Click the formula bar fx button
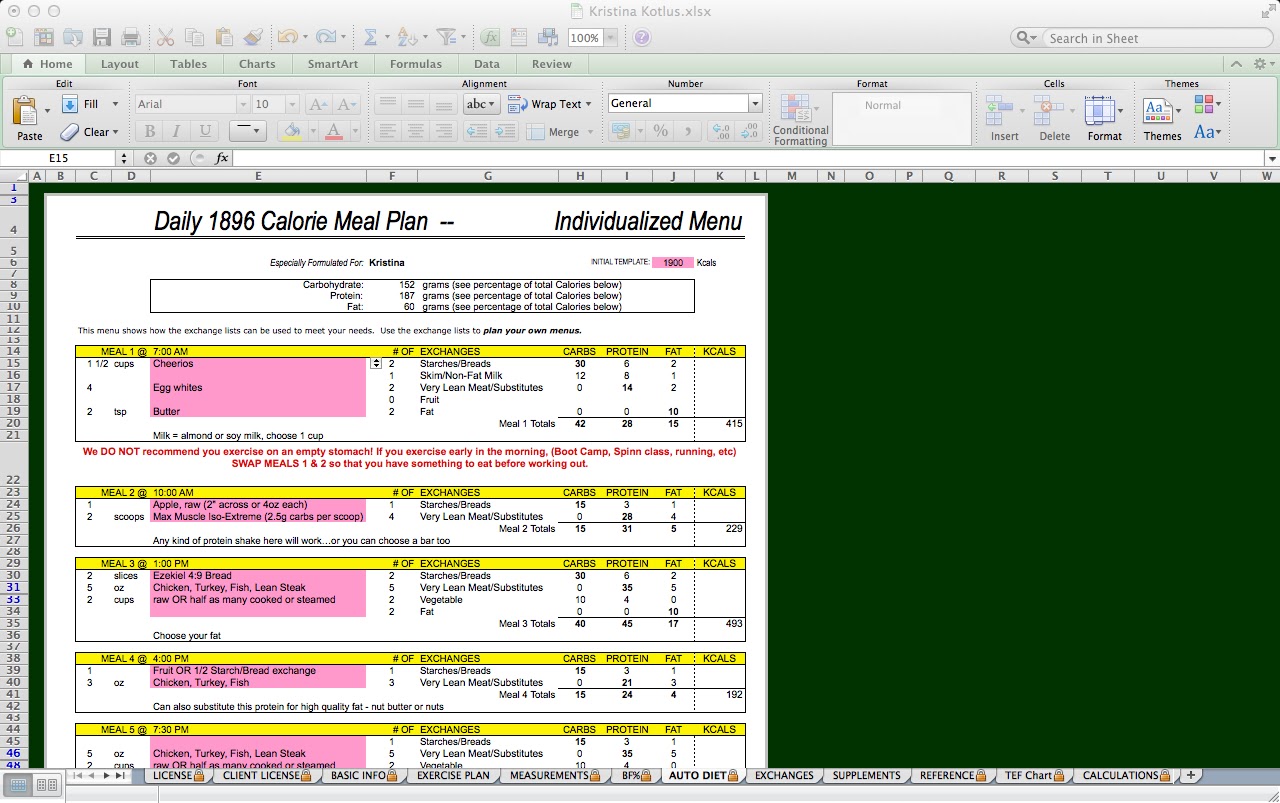Image resolution: width=1280 pixels, height=803 pixels. [x=221, y=158]
